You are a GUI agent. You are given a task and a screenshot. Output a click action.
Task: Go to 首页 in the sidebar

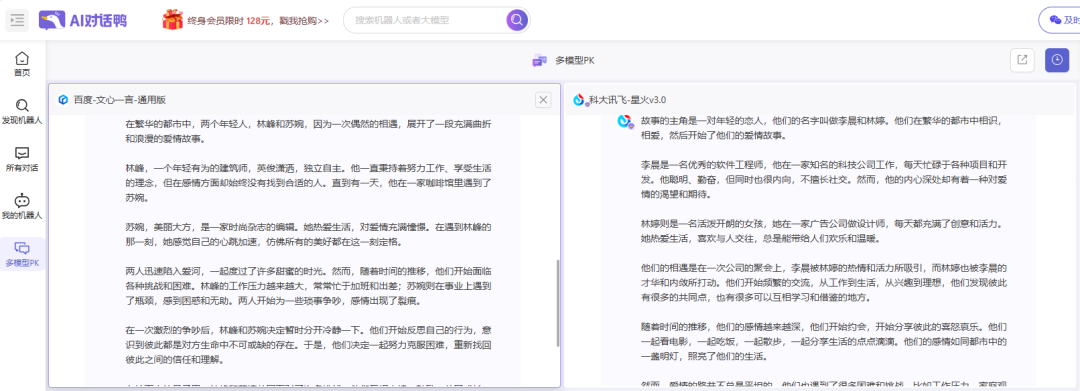point(22,64)
